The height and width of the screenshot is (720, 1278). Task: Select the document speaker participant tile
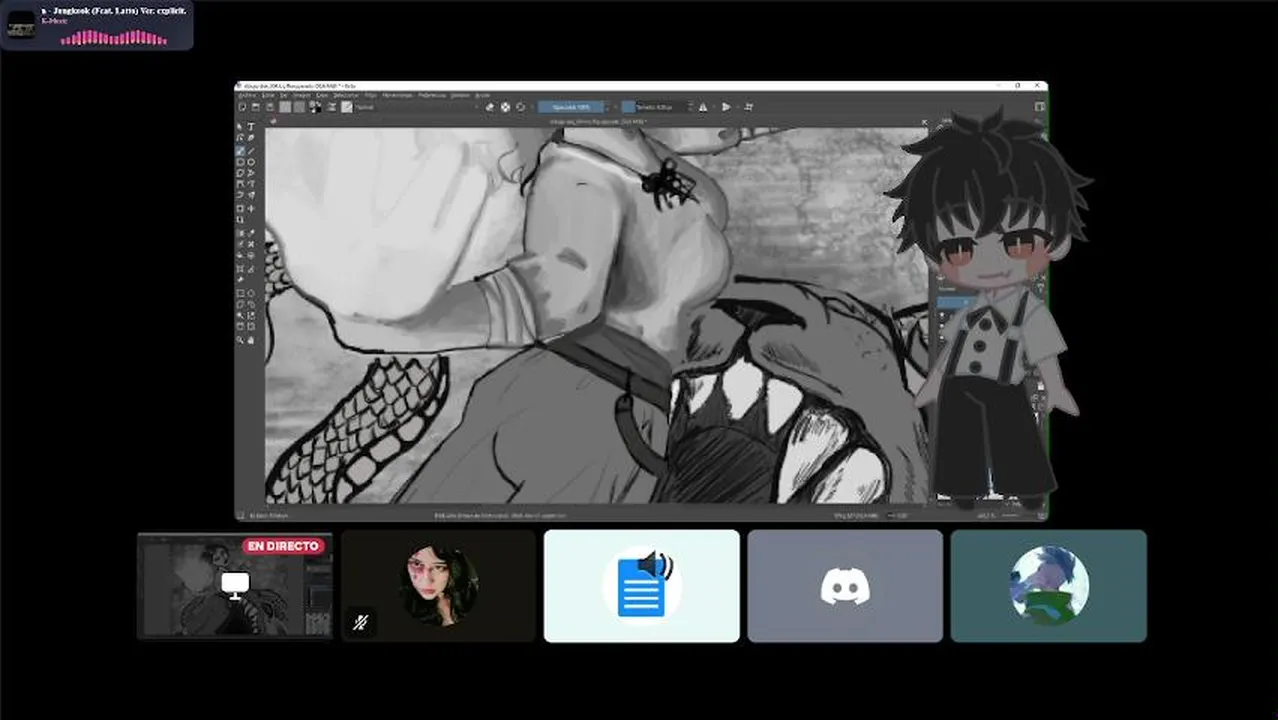[642, 586]
